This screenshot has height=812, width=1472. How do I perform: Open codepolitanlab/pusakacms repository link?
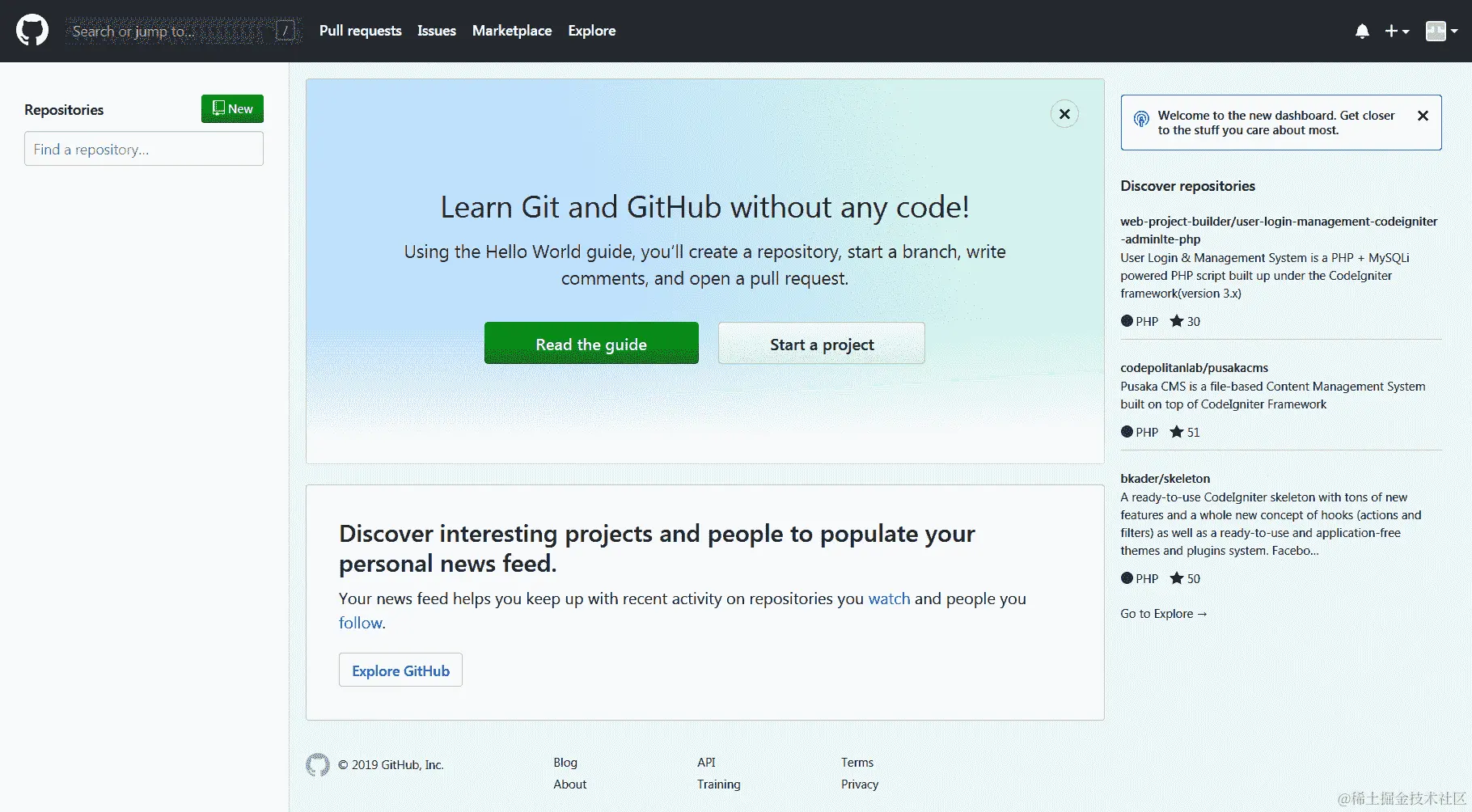(x=1194, y=368)
